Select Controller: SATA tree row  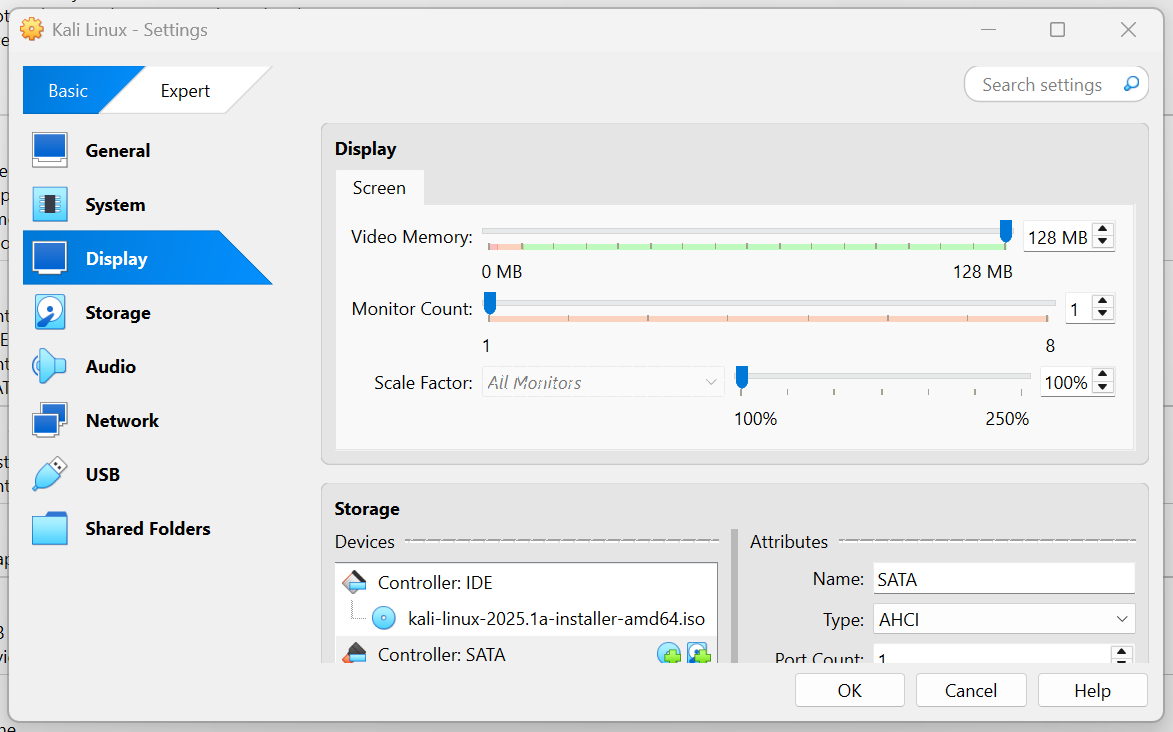click(x=526, y=653)
